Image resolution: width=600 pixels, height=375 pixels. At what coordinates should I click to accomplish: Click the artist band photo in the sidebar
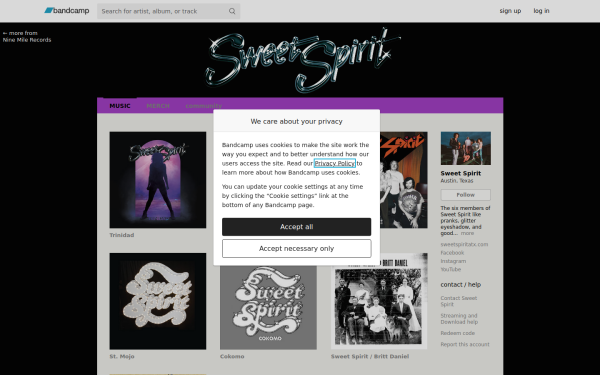466,148
